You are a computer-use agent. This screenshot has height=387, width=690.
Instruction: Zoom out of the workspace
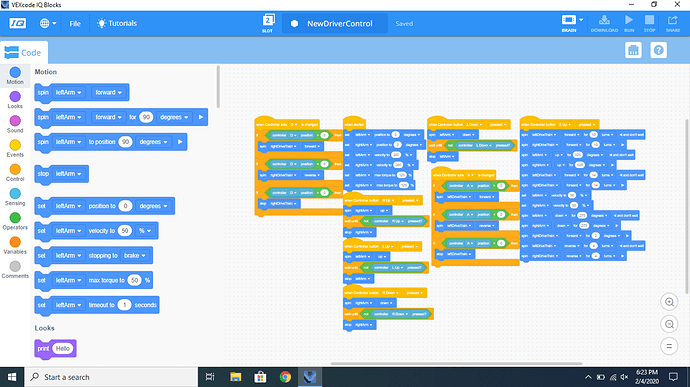pyautogui.click(x=669, y=324)
